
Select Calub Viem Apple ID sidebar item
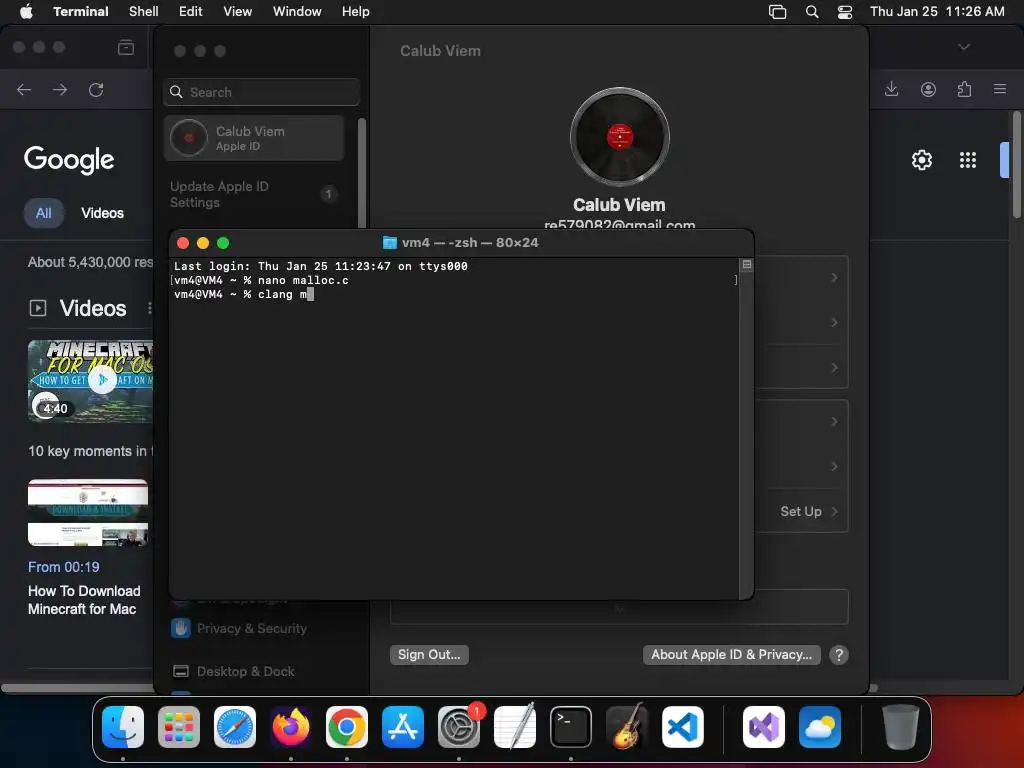(x=254, y=138)
